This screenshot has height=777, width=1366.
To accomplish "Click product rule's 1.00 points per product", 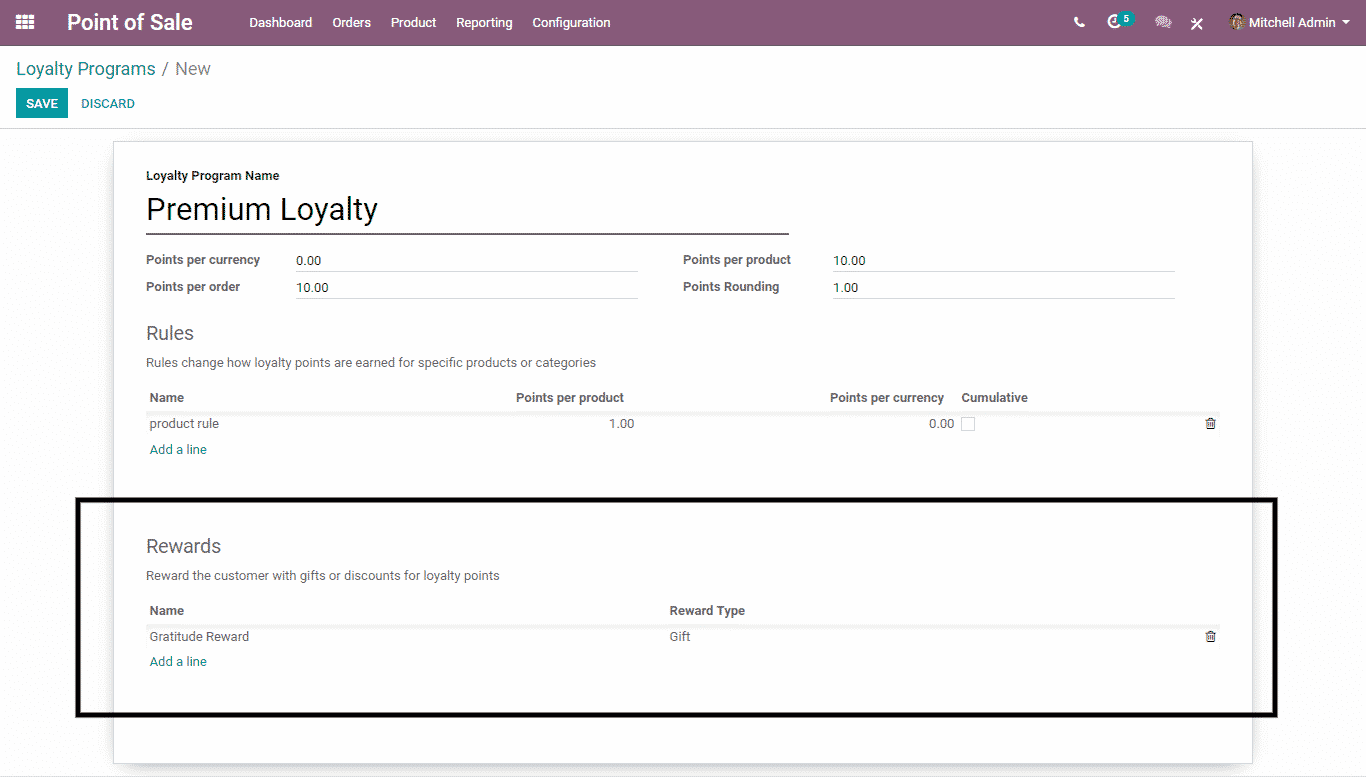I will [x=621, y=424].
